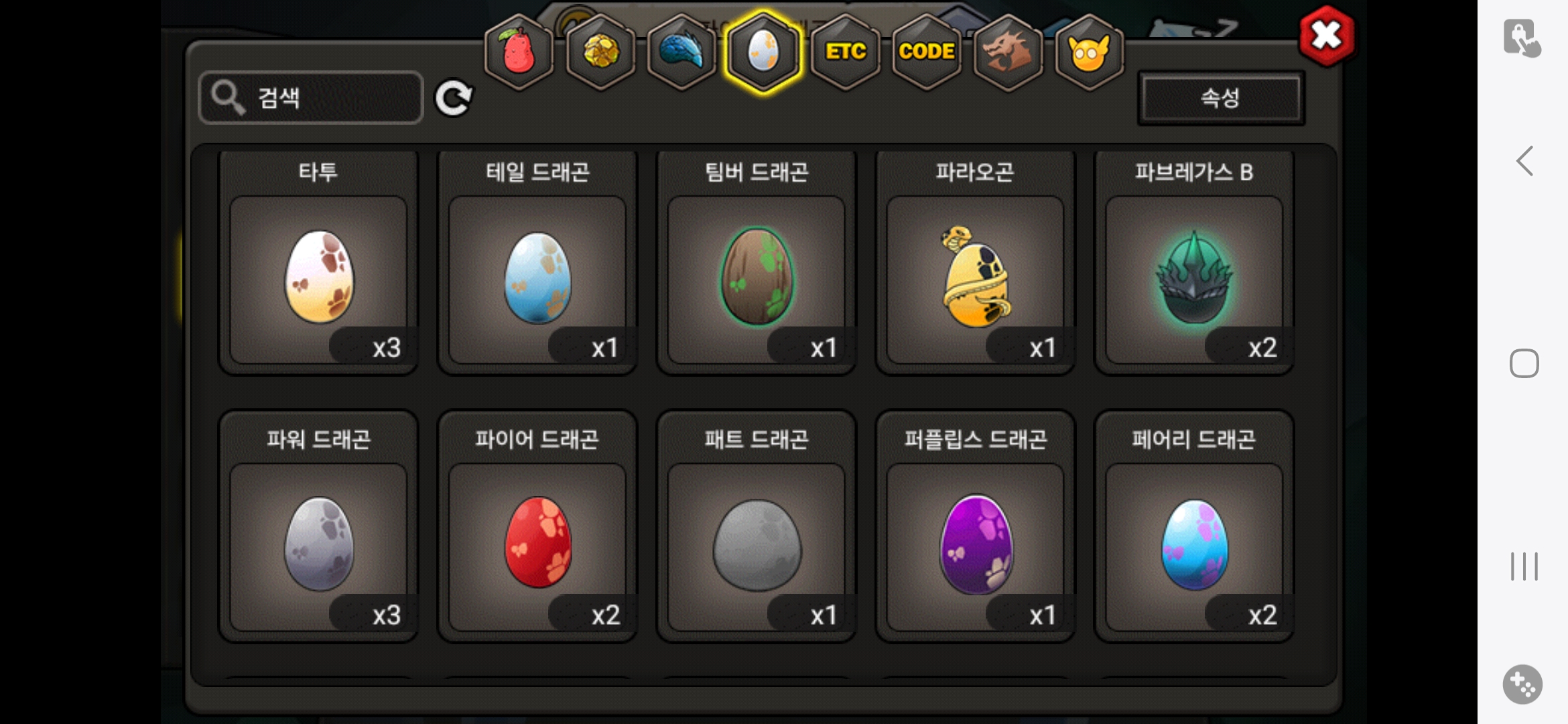Switch to the brown dragon head tab
The height and width of the screenshot is (724, 1568).
[1008, 51]
